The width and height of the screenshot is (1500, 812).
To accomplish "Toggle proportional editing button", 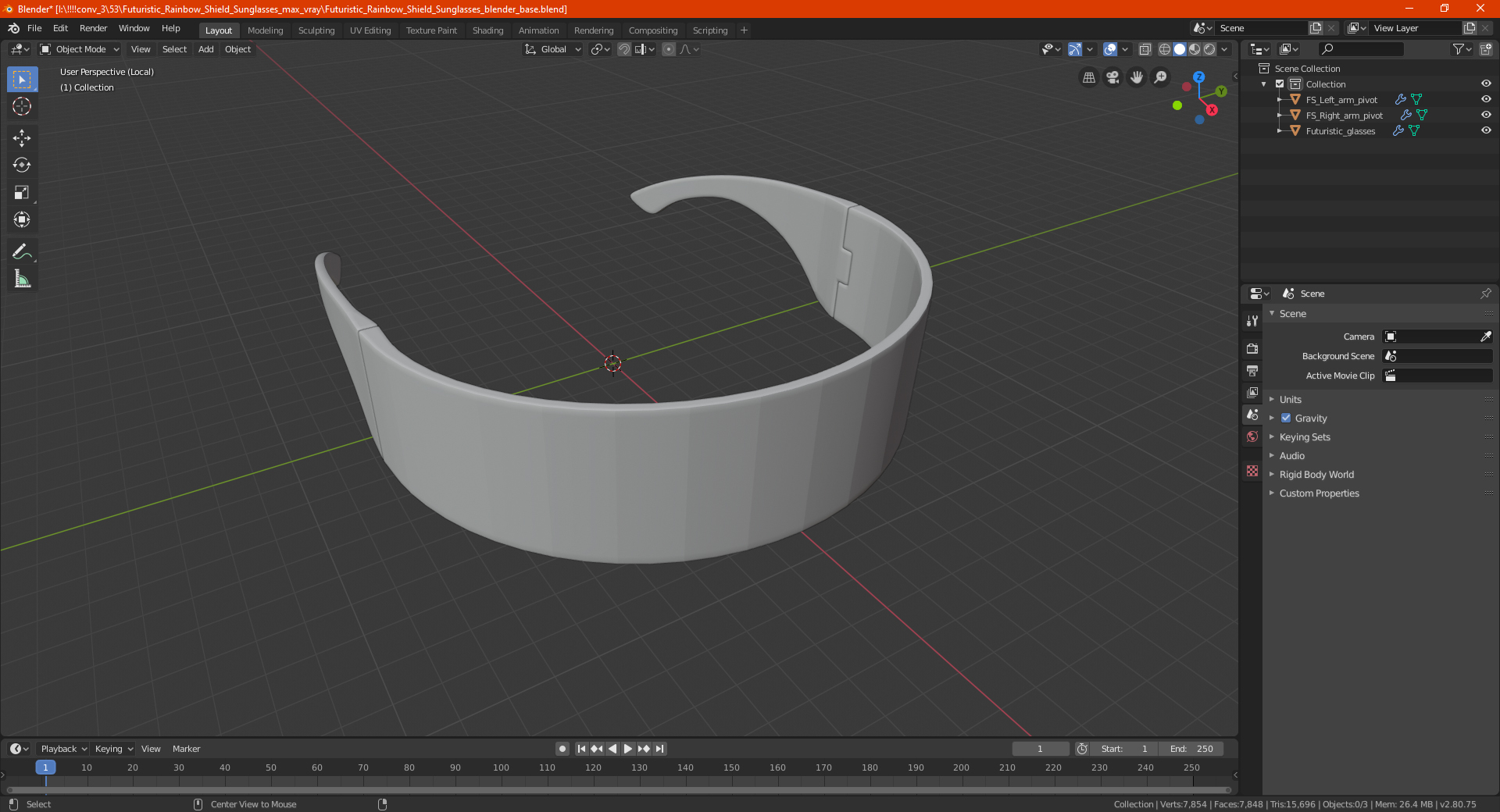I will pyautogui.click(x=669, y=49).
